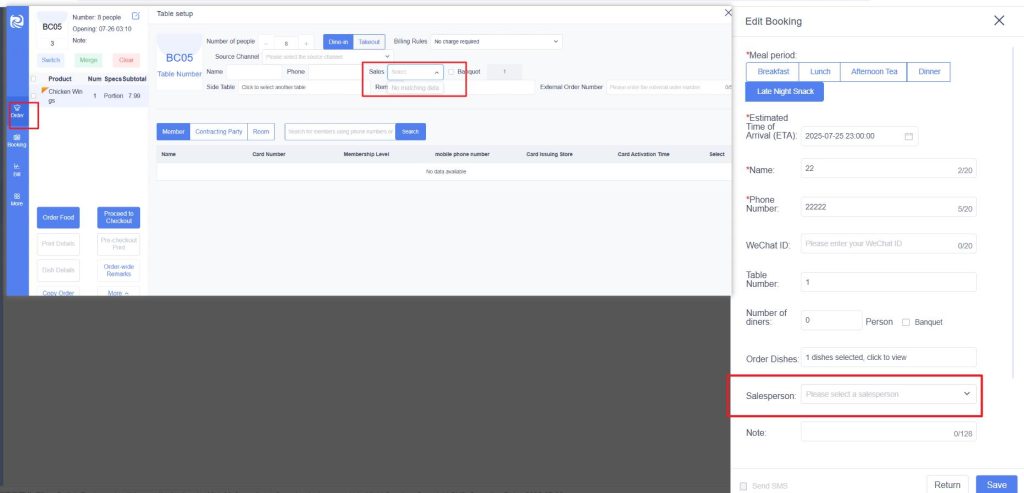
Task: Expand the Source Channel dropdown
Action: 327,57
